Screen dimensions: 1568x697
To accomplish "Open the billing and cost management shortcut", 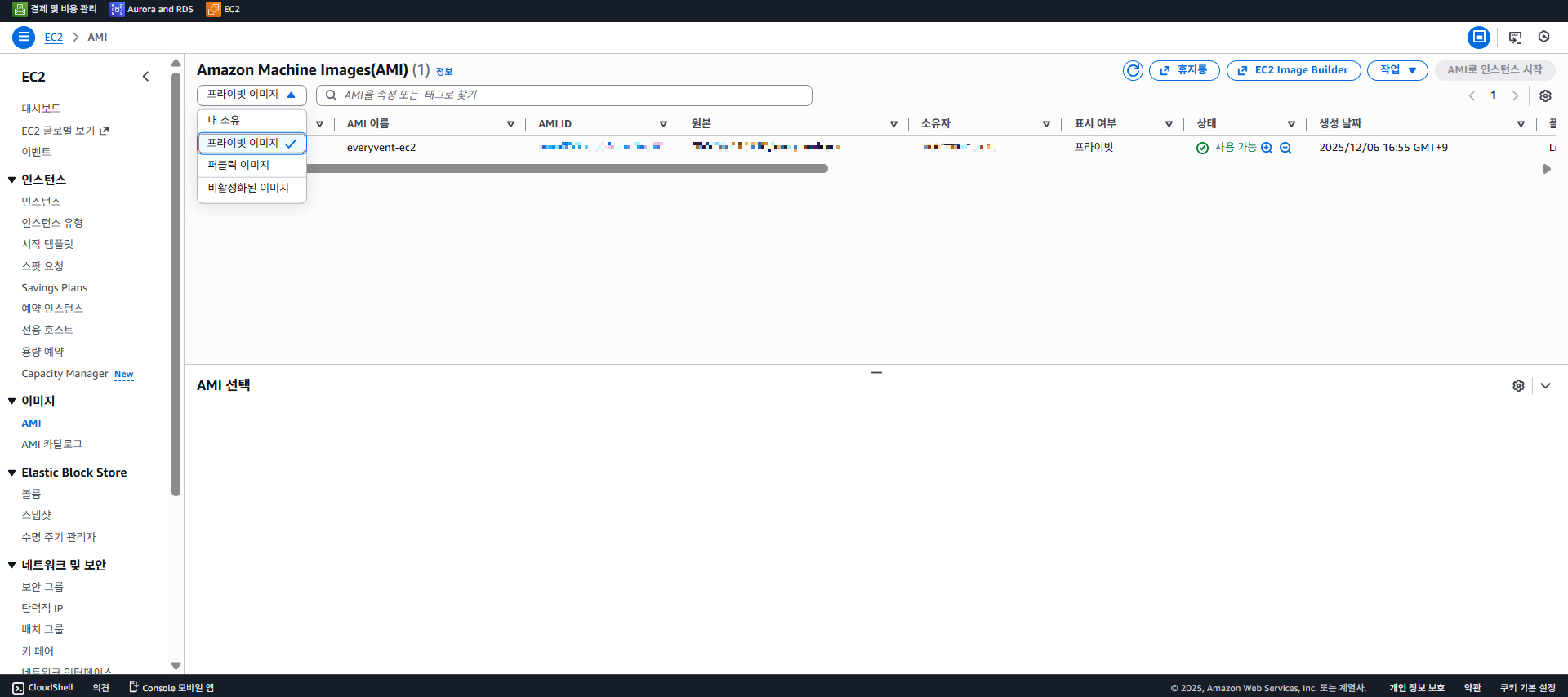I will pos(55,9).
